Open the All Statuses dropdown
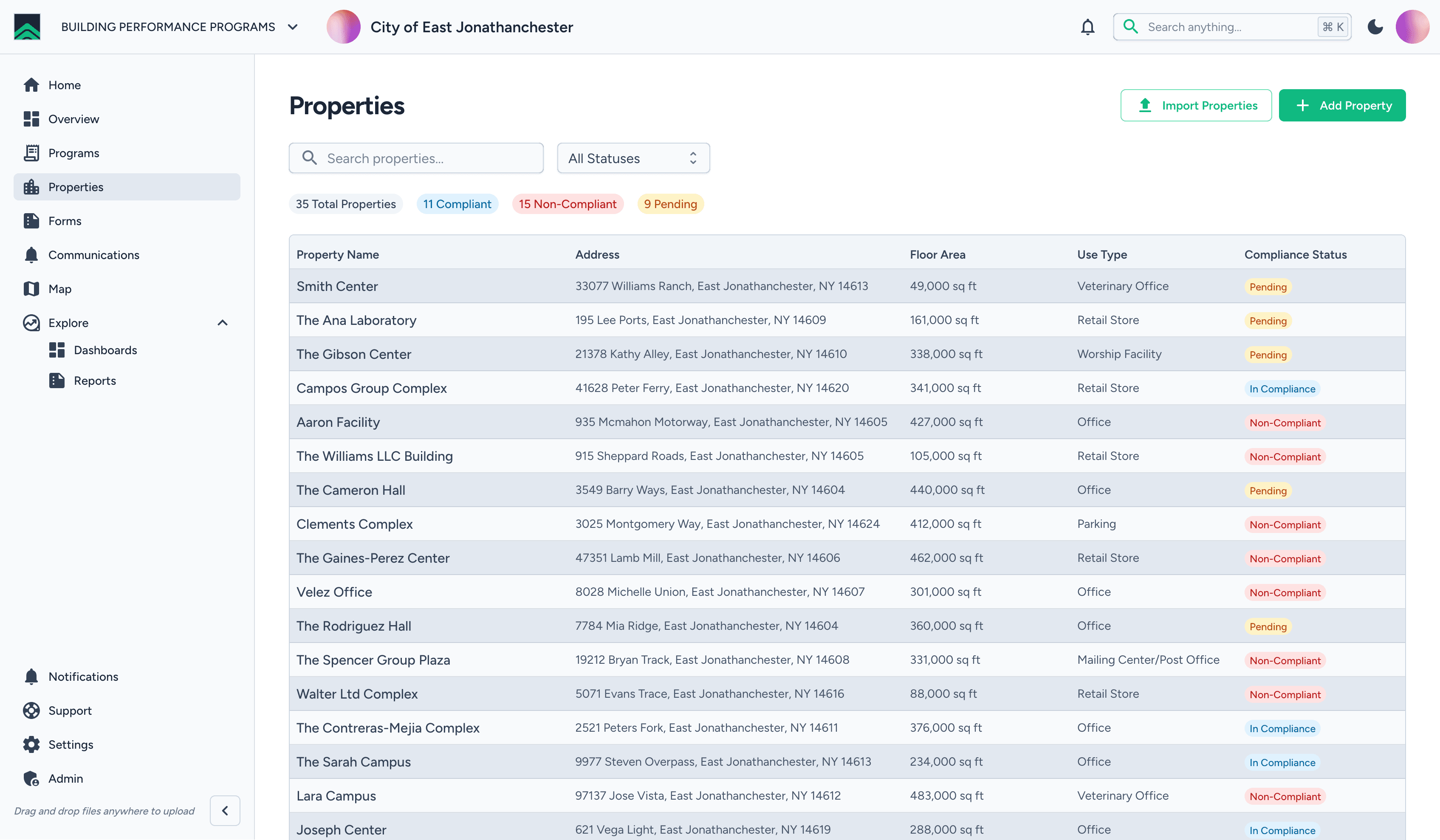 tap(633, 158)
